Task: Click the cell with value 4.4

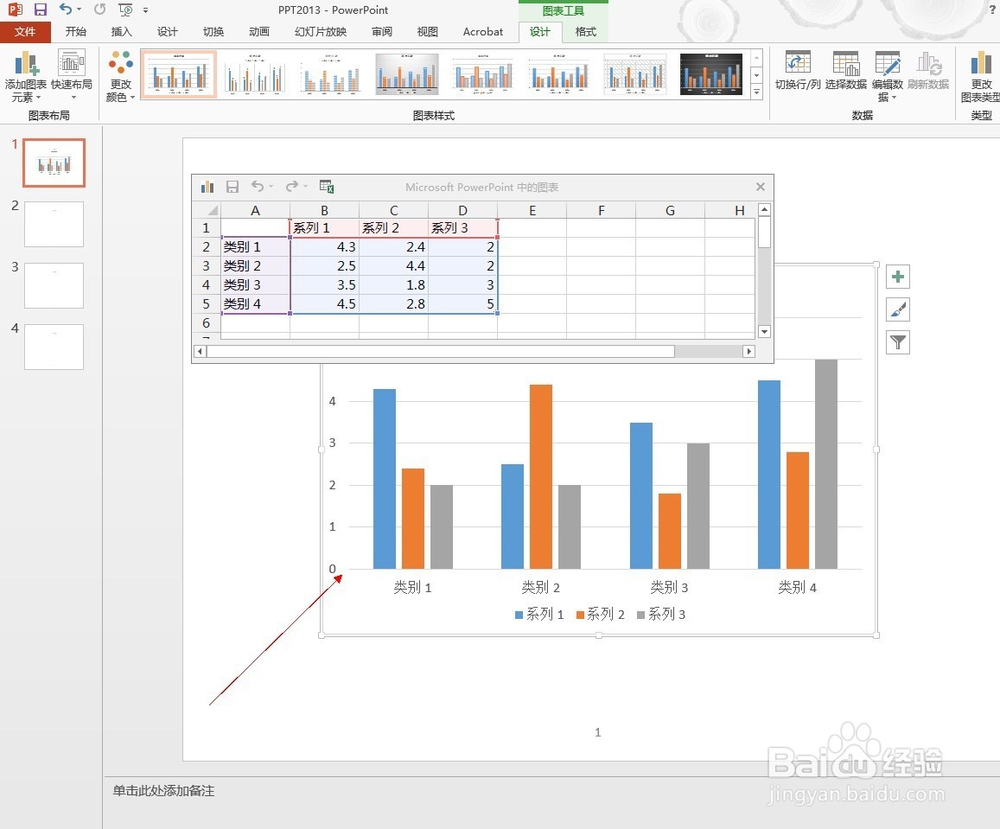Action: tap(393, 266)
